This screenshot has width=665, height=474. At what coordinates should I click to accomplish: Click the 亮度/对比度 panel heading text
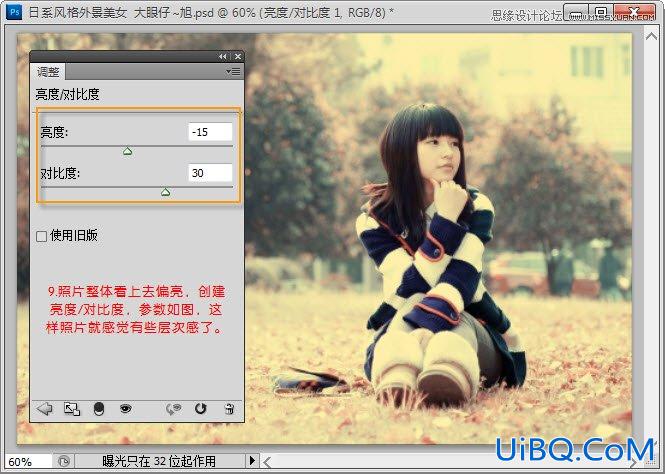point(67,94)
